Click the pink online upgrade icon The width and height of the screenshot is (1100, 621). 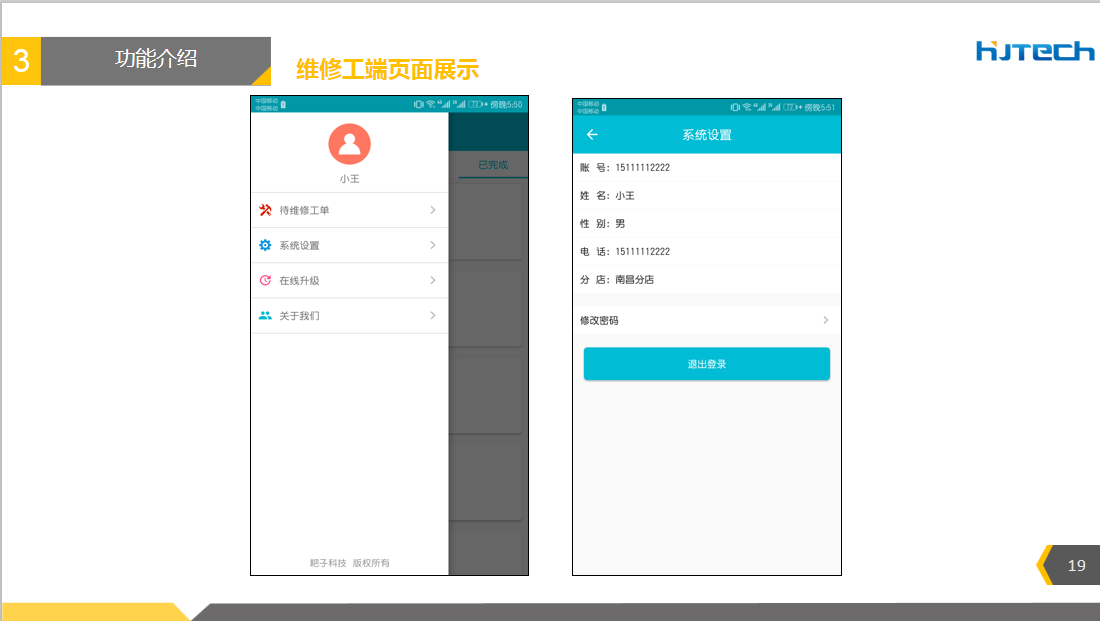coord(265,281)
